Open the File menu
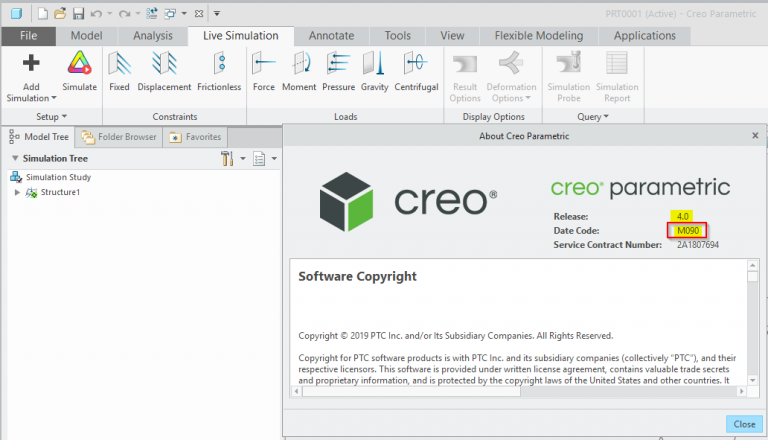The image size is (768, 440). click(28, 36)
